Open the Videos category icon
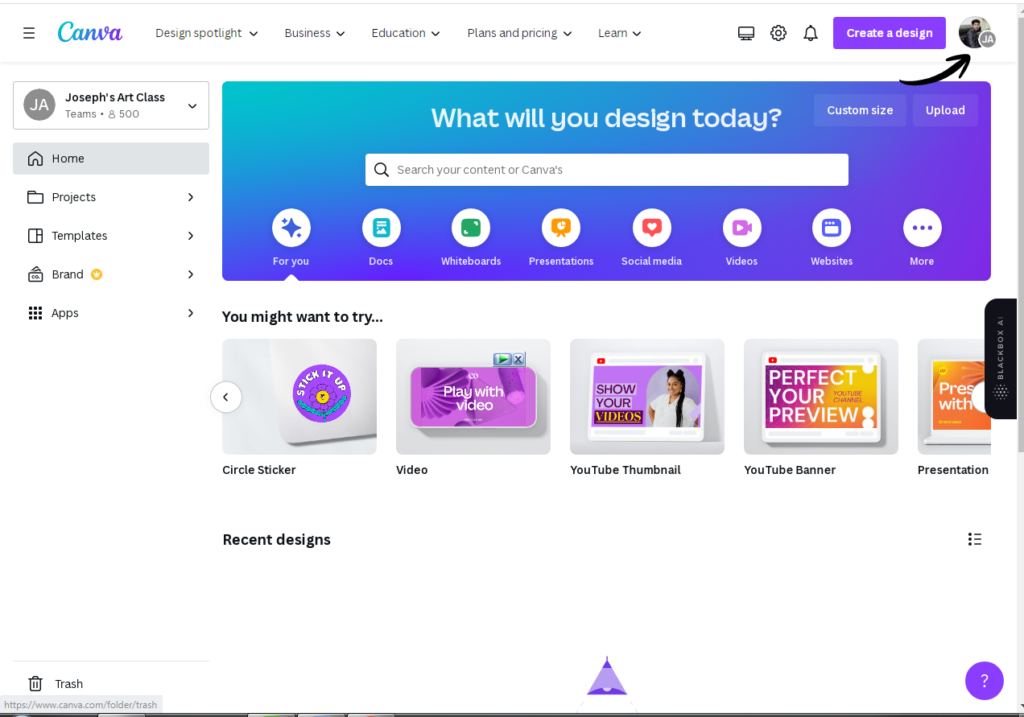 click(741, 228)
